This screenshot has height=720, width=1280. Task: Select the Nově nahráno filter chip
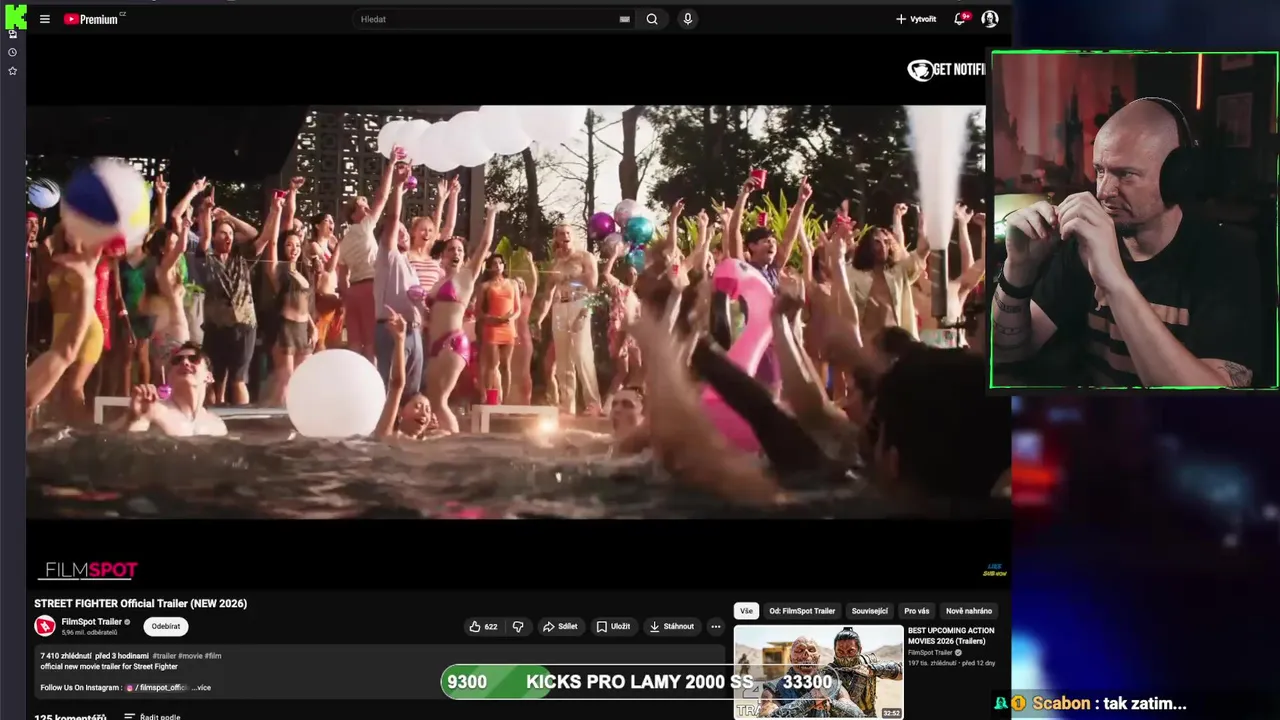point(969,611)
